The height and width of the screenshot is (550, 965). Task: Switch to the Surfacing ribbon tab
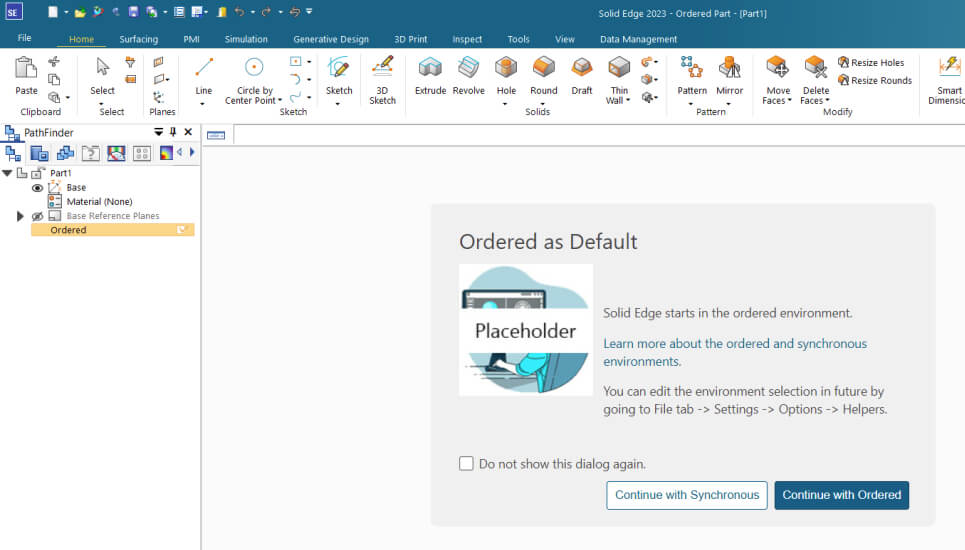(138, 40)
